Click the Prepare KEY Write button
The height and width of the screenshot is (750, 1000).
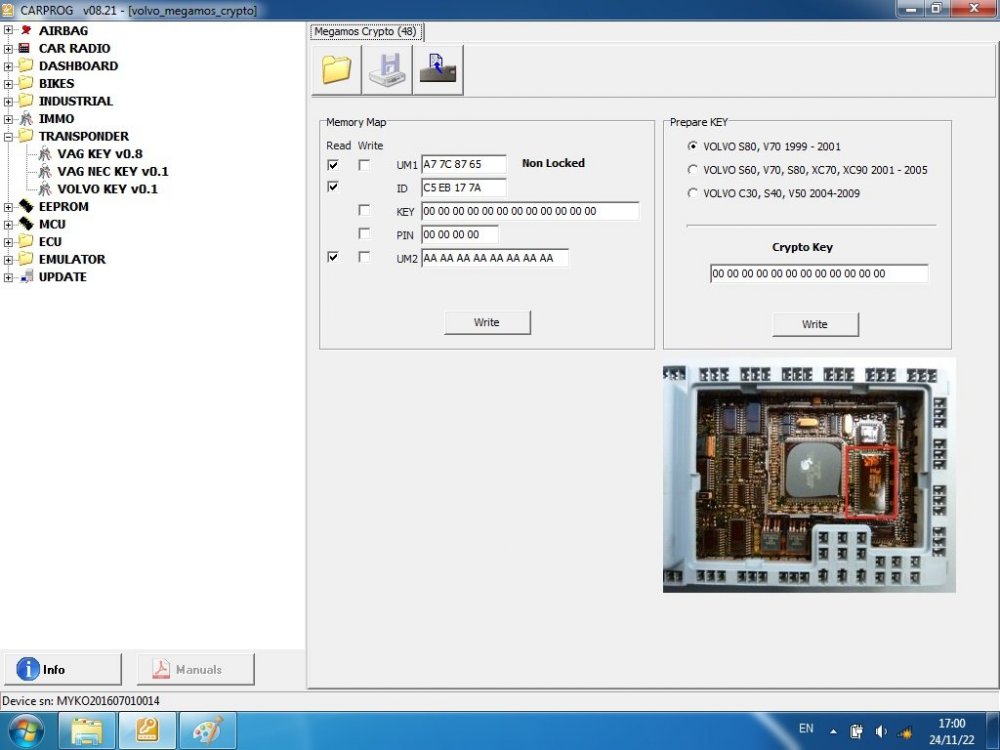pos(815,324)
